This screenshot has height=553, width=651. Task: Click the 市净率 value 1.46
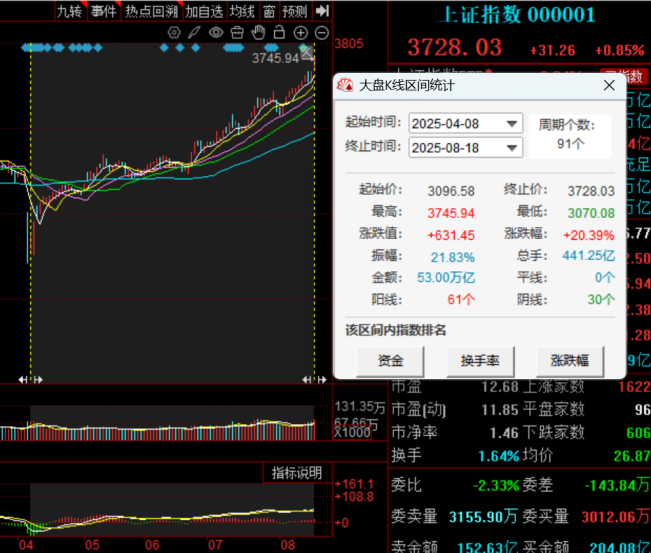coord(504,433)
